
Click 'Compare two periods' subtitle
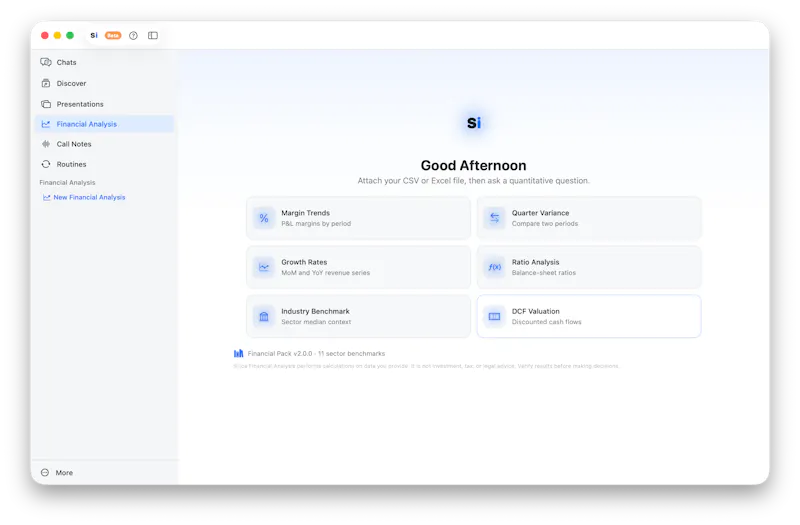coord(545,223)
